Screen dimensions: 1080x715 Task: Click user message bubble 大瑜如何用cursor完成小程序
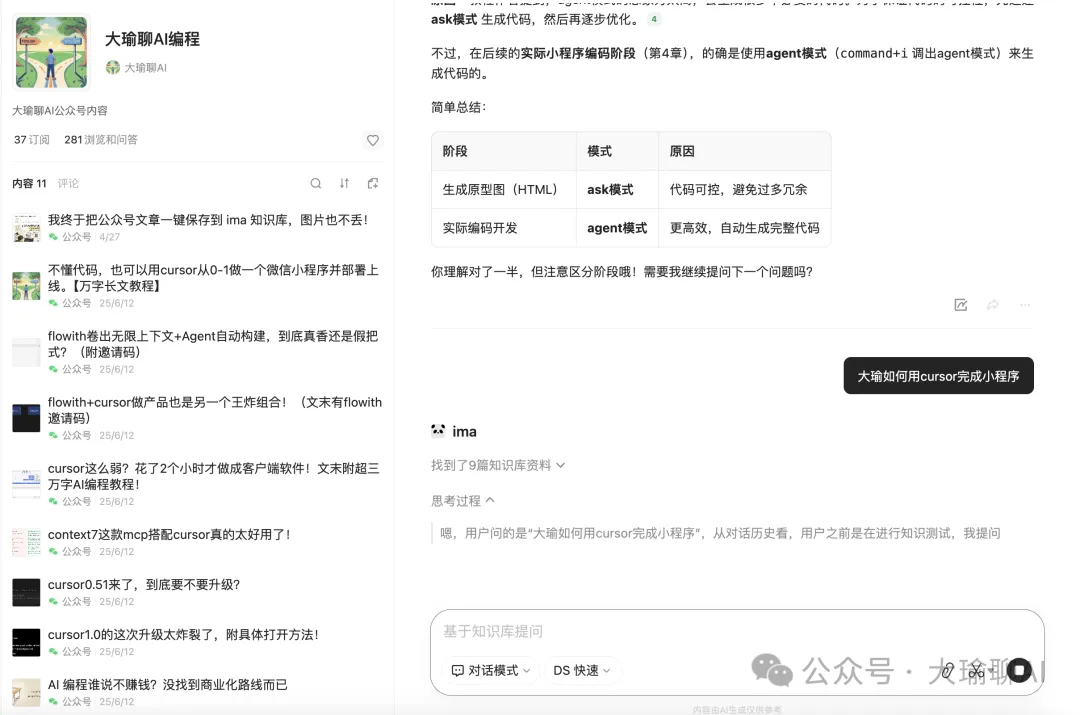click(938, 376)
